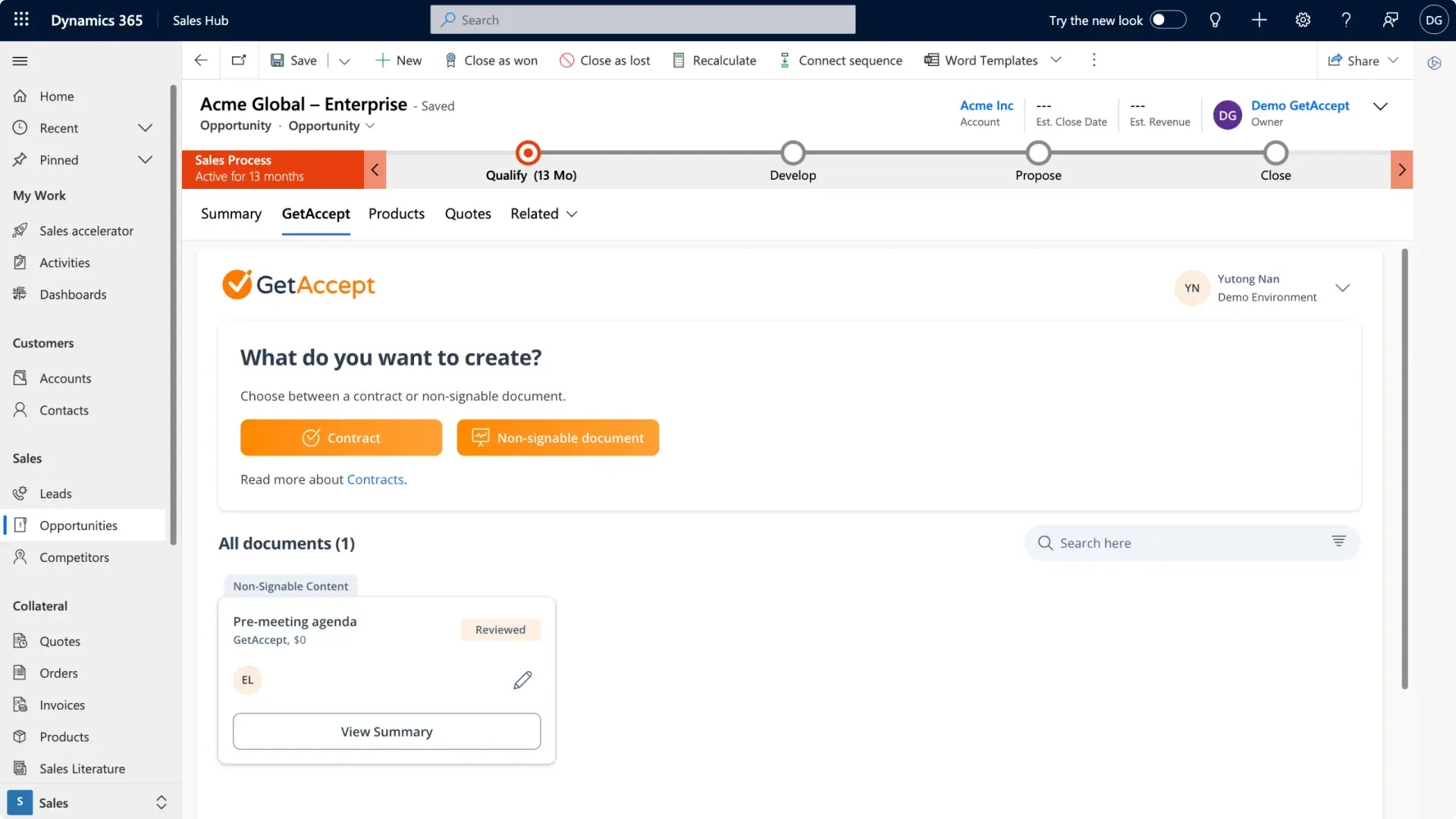Image resolution: width=1456 pixels, height=819 pixels.
Task: Open the Contracts link in the description
Action: tap(375, 479)
